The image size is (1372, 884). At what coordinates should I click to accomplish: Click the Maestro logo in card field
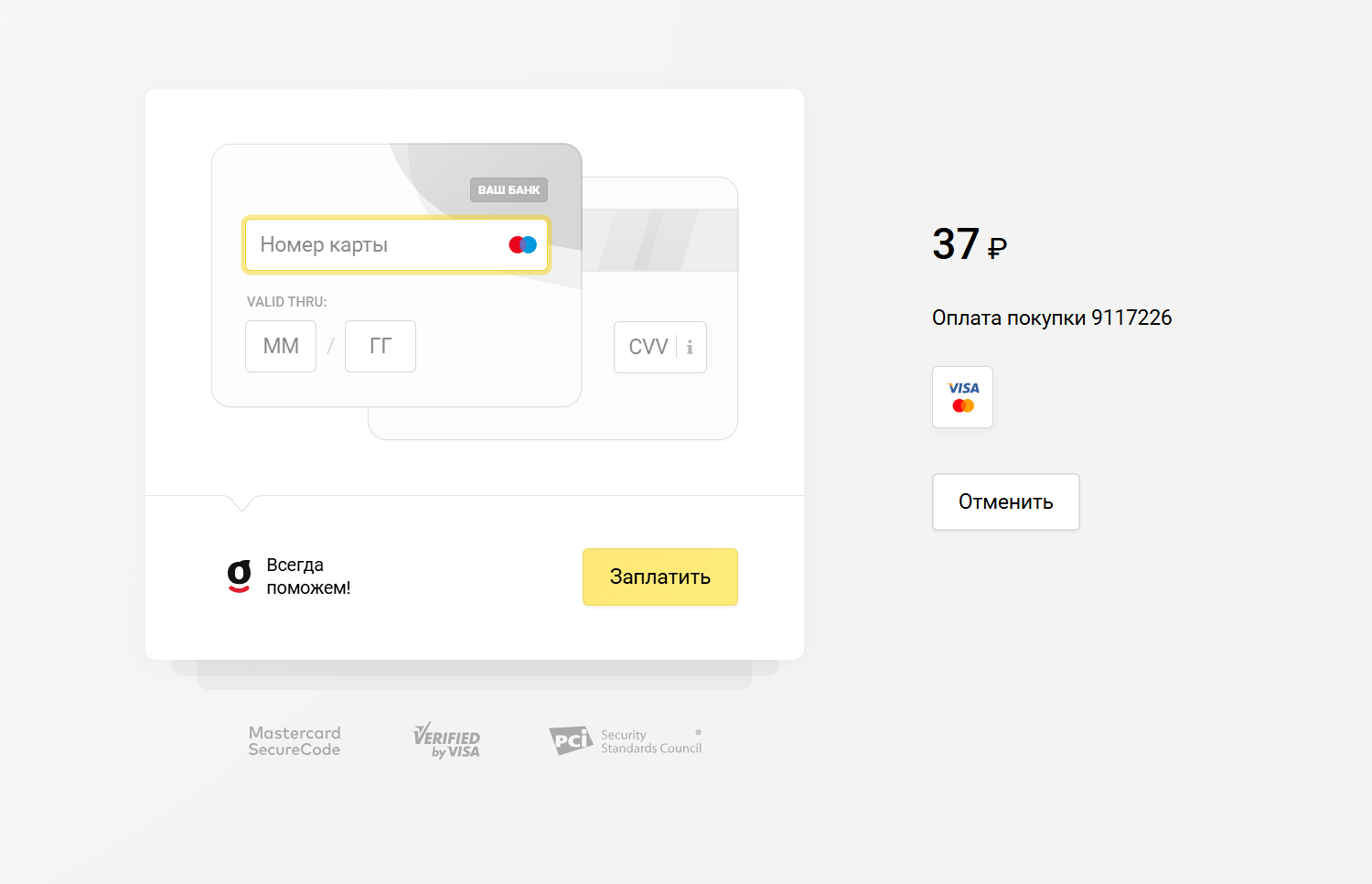click(x=523, y=244)
